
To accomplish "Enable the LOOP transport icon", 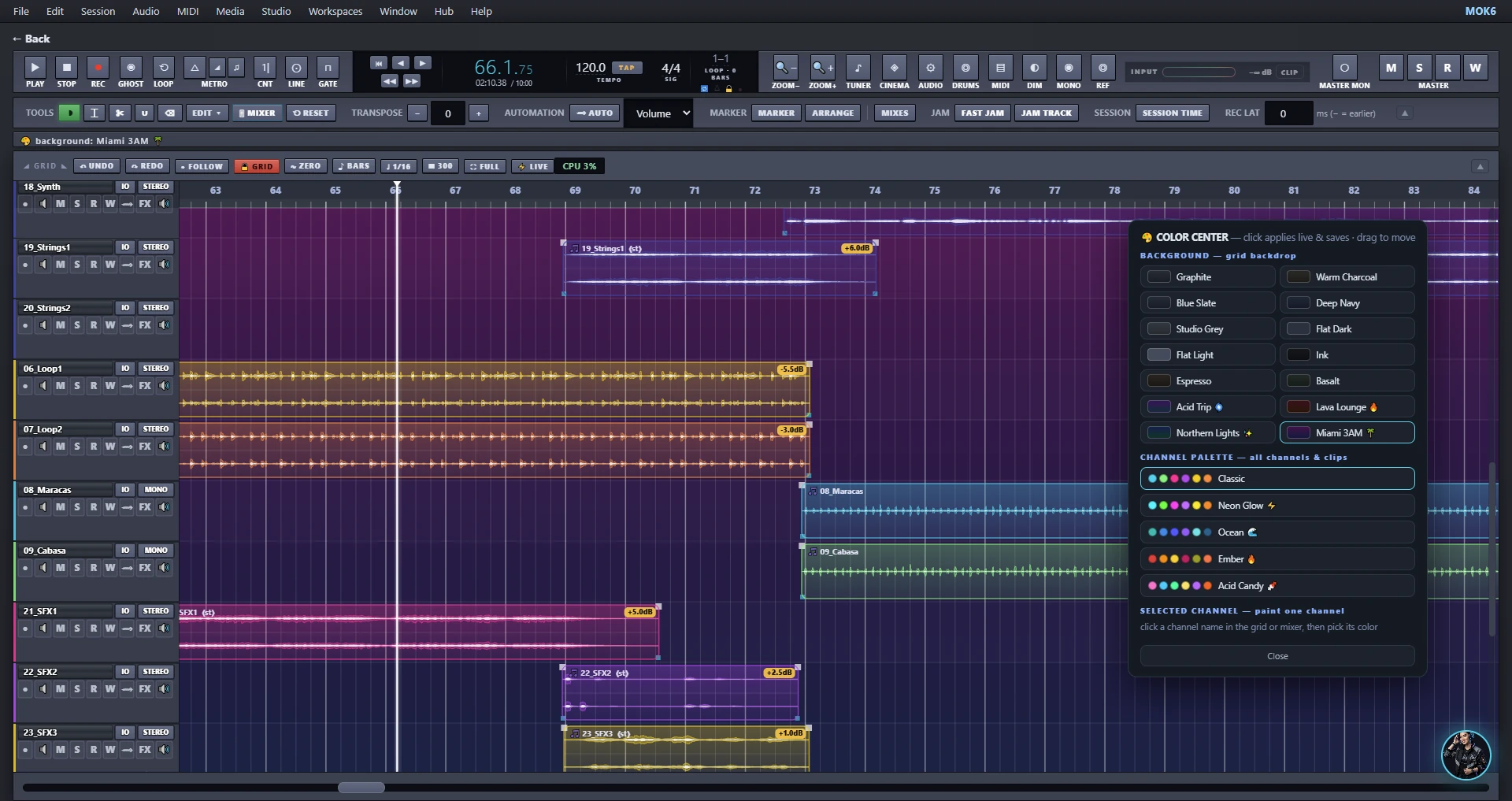I will 163,69.
